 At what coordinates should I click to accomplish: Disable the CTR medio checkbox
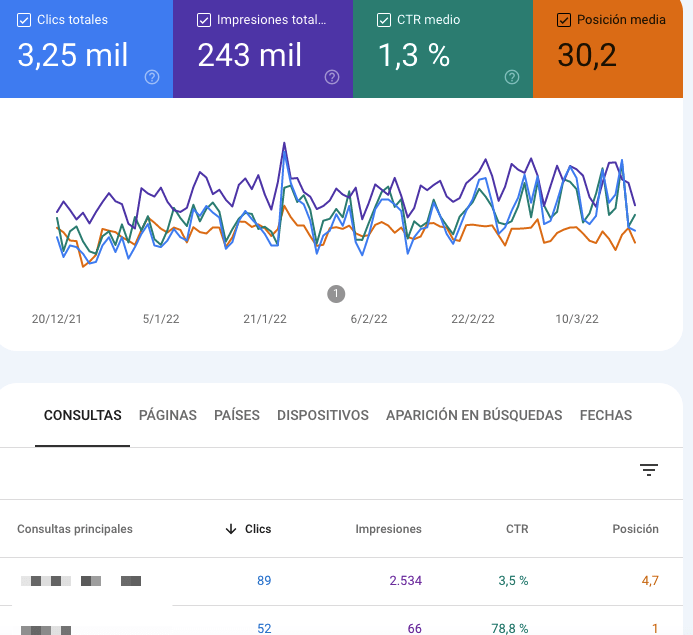click(385, 20)
